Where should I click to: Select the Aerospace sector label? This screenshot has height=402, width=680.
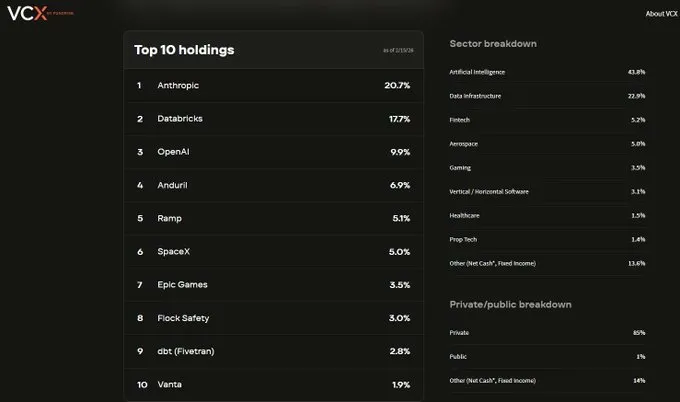[x=463, y=144]
